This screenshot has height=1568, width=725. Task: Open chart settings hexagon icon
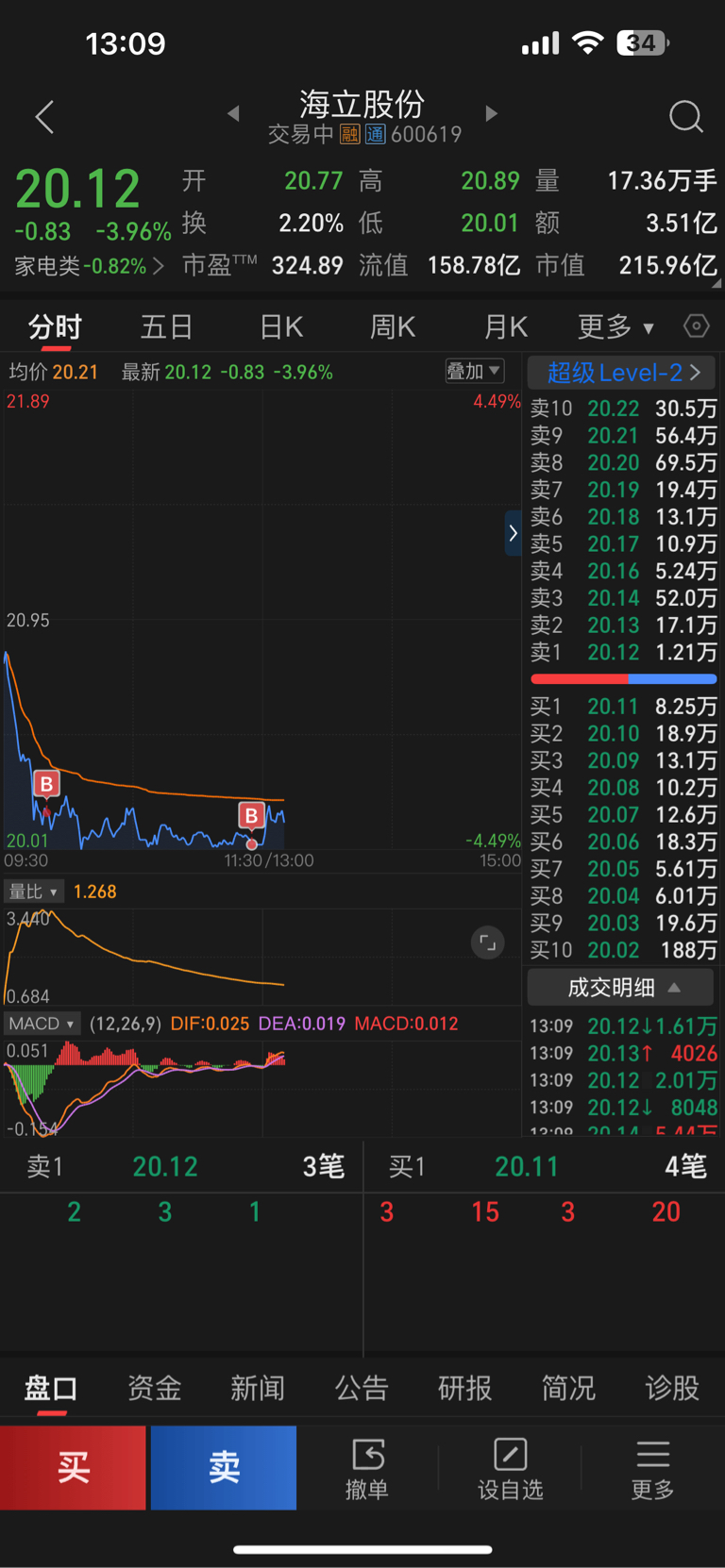[x=697, y=326]
